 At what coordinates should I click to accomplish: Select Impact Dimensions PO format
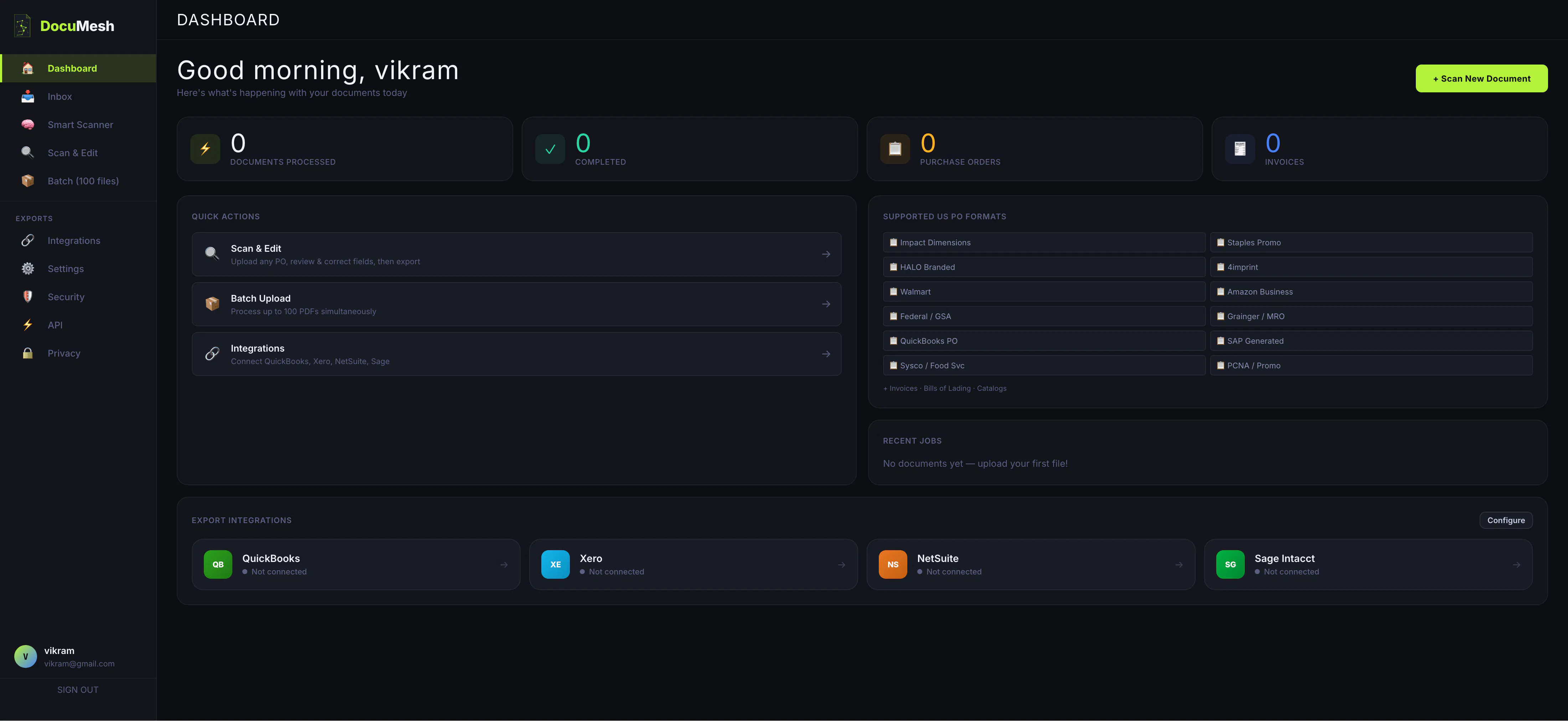coord(1044,242)
